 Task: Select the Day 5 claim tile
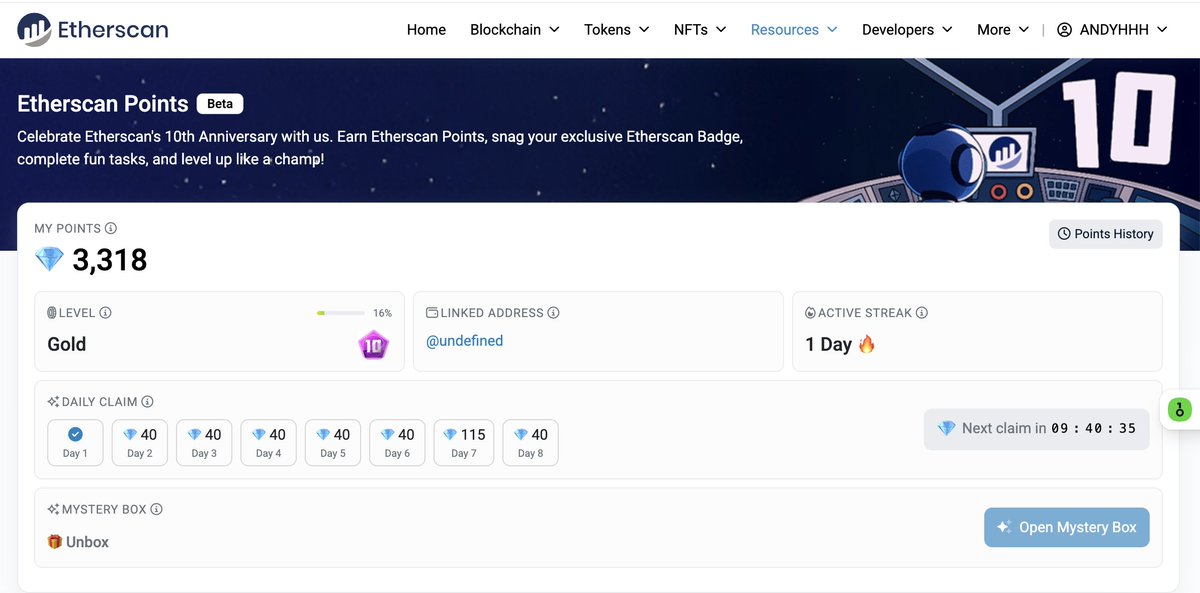333,442
